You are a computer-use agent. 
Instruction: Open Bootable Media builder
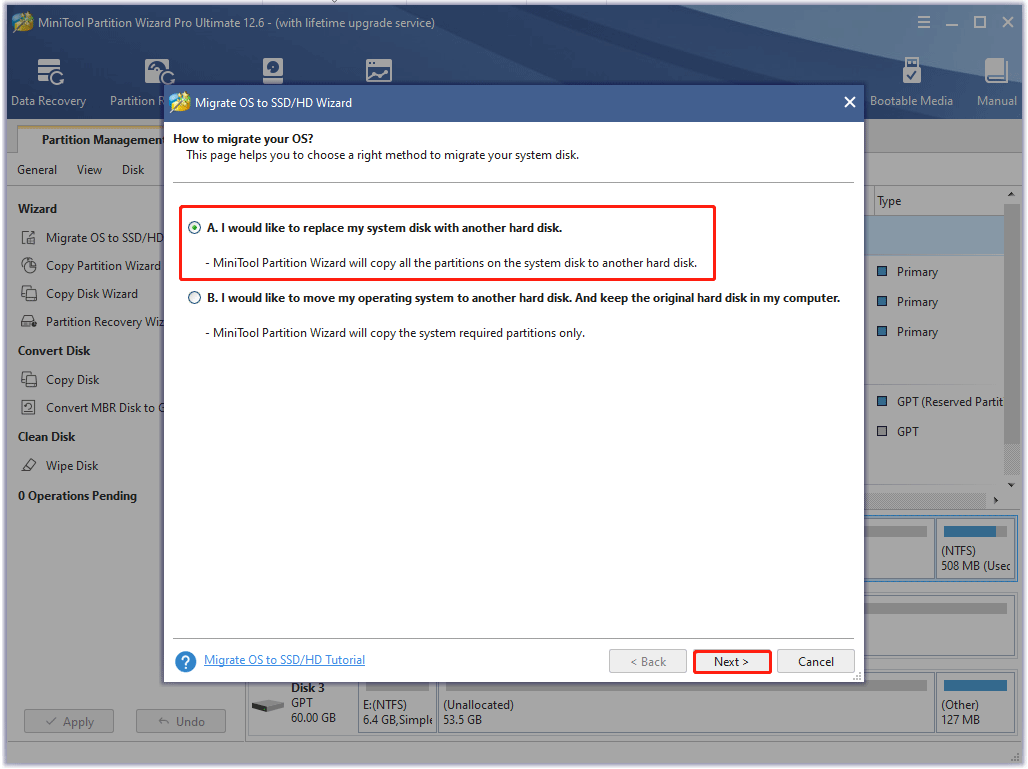tap(911, 81)
